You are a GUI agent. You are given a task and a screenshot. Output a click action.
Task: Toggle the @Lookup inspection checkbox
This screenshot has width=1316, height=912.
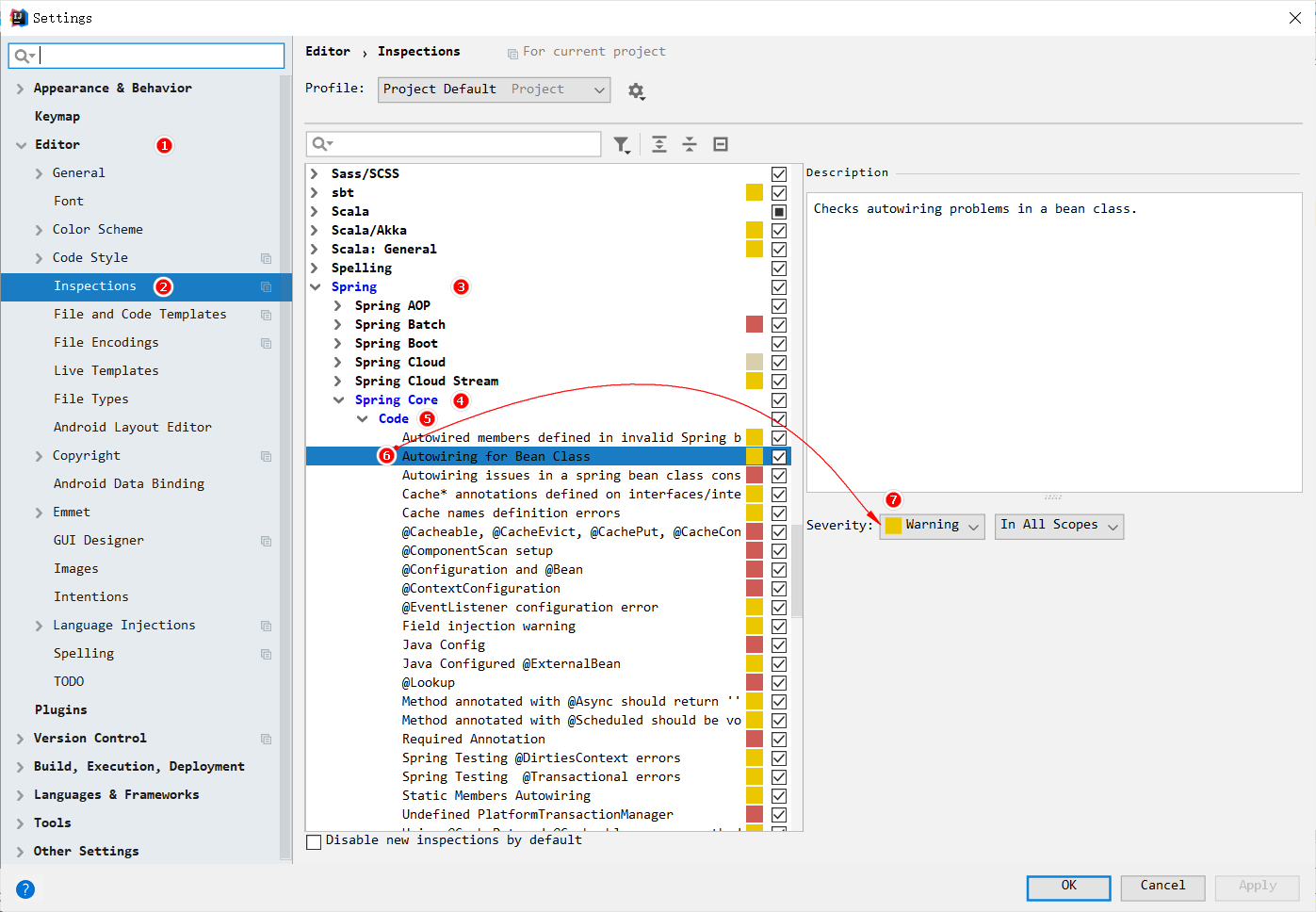click(x=779, y=683)
